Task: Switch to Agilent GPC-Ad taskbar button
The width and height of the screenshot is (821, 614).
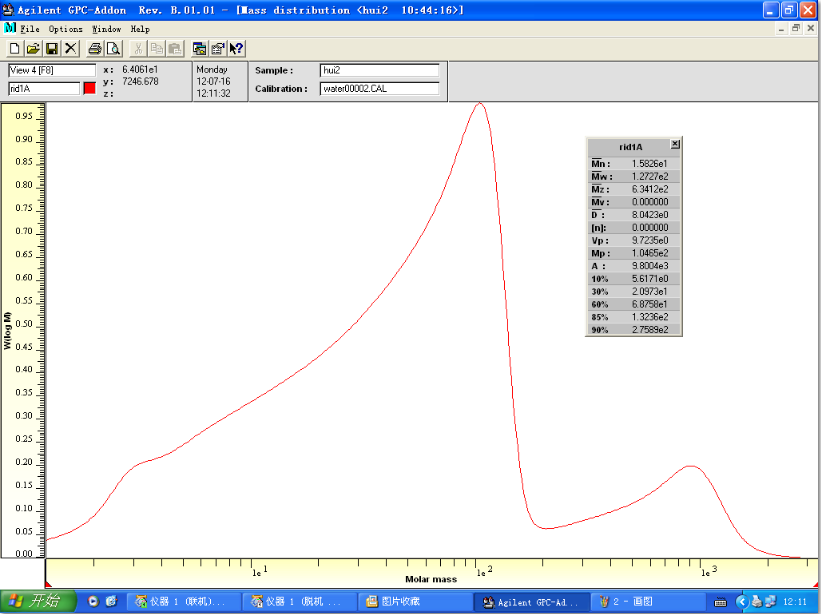Action: pyautogui.click(x=531, y=602)
